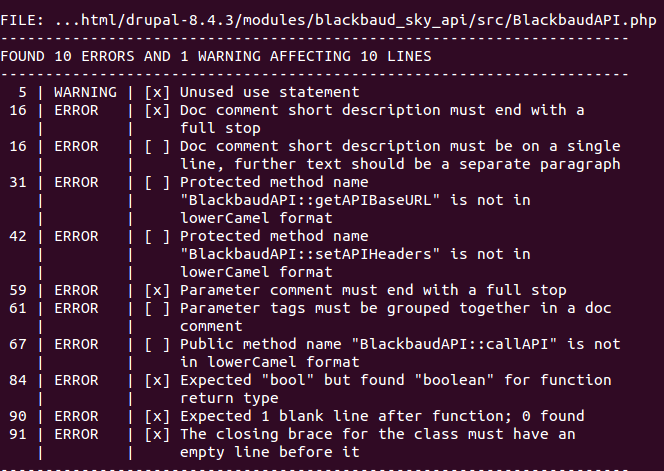The image size is (664, 471).
Task: Click the [ ] marker for the callAPI method error
Action: pos(157,344)
